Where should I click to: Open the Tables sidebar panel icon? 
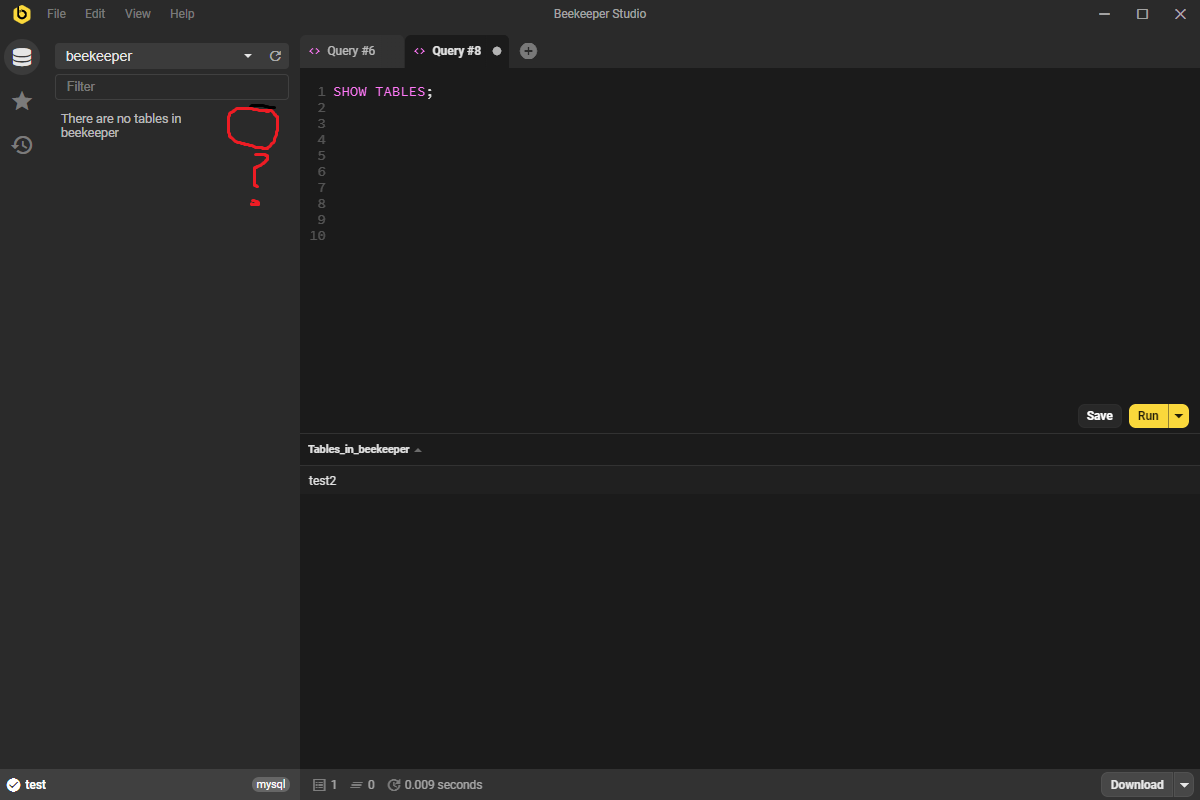pyautogui.click(x=21, y=57)
